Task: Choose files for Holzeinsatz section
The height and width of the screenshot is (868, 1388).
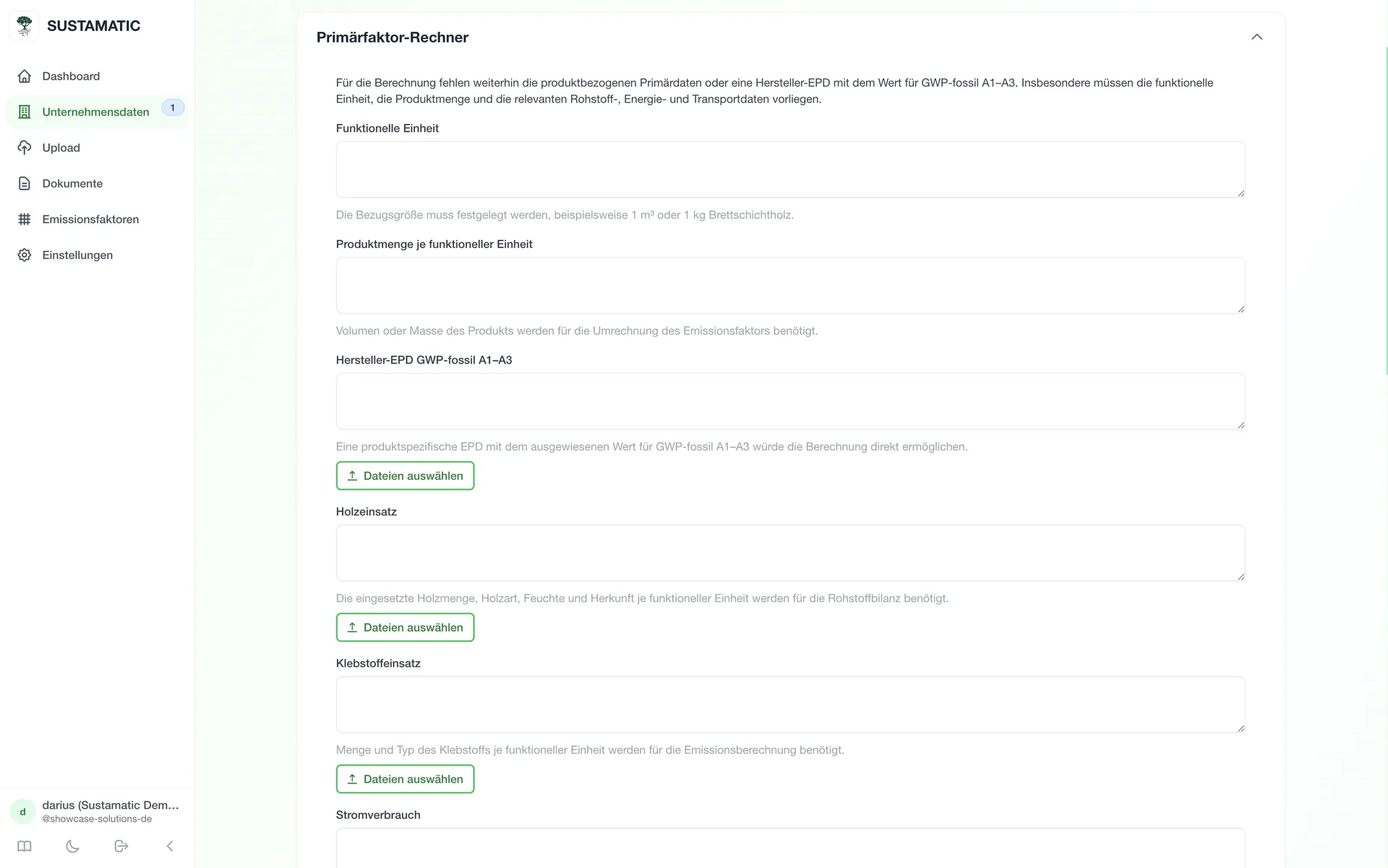Action: click(x=405, y=627)
